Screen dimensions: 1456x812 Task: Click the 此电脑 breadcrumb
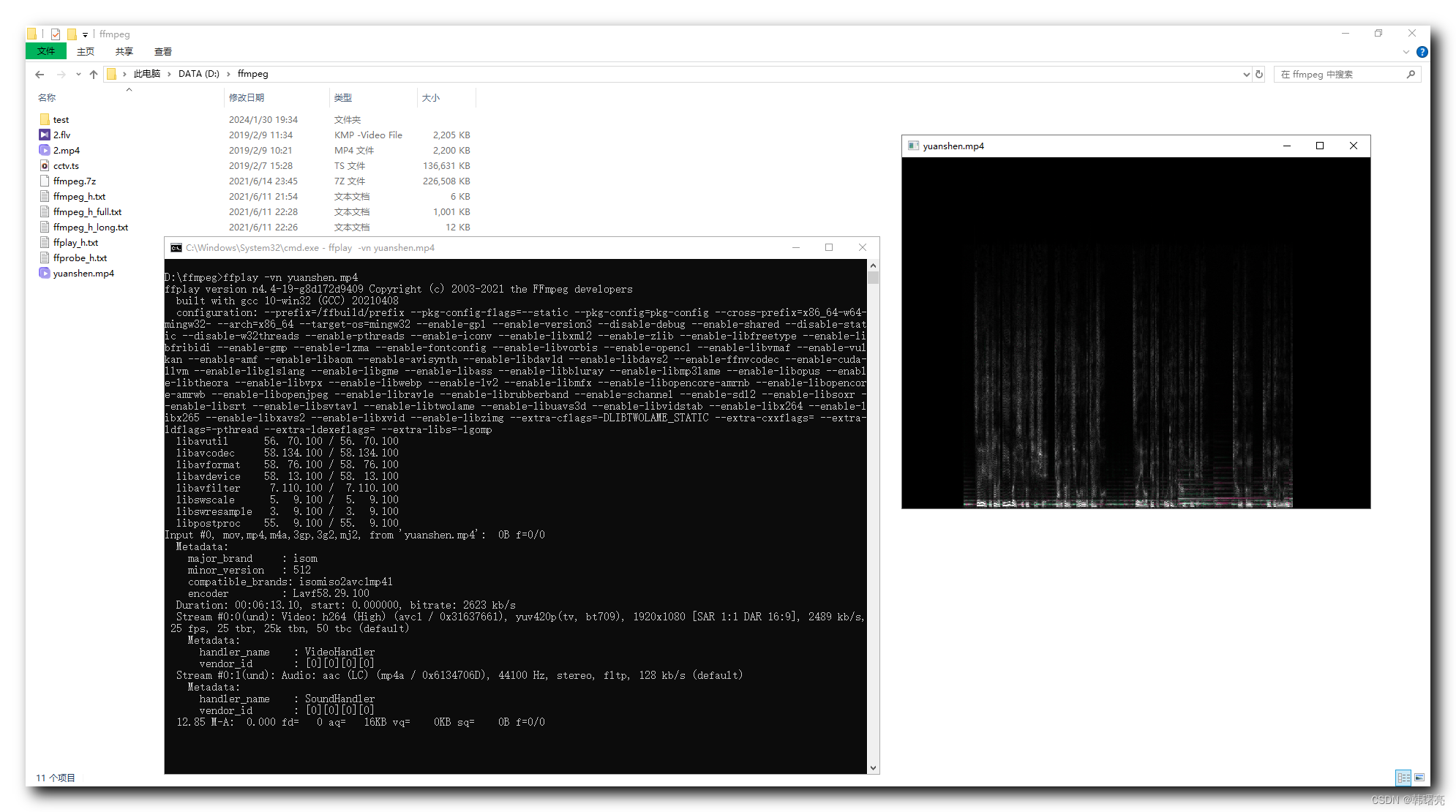[146, 74]
